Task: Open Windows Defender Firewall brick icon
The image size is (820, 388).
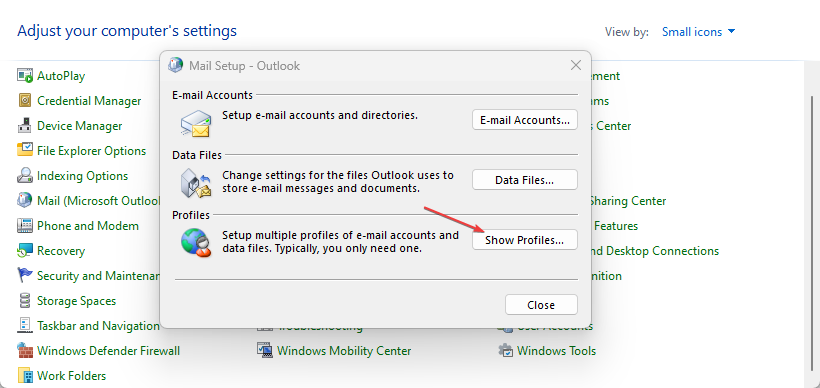Action: click(25, 350)
